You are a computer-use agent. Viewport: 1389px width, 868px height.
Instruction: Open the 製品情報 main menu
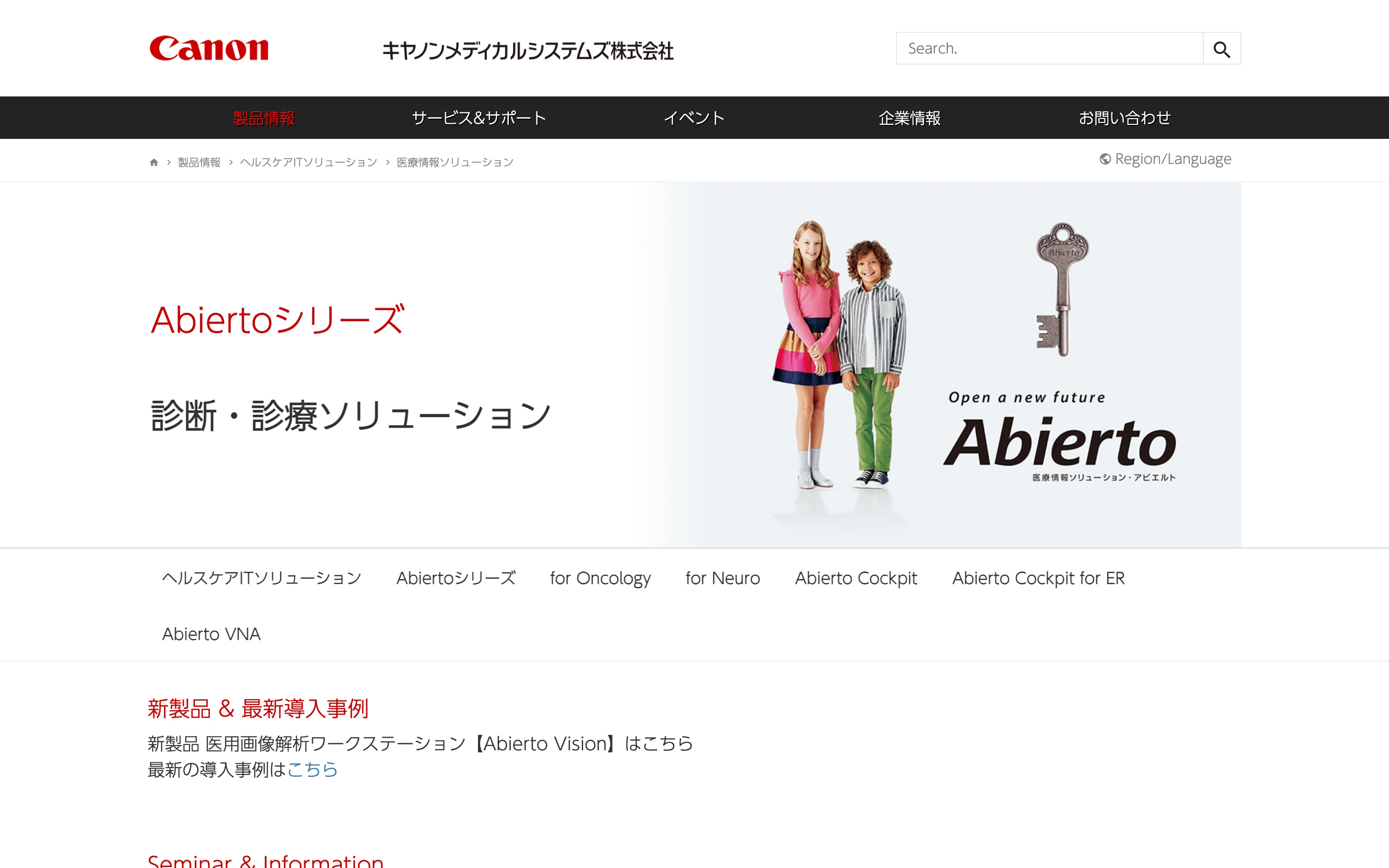click(264, 118)
